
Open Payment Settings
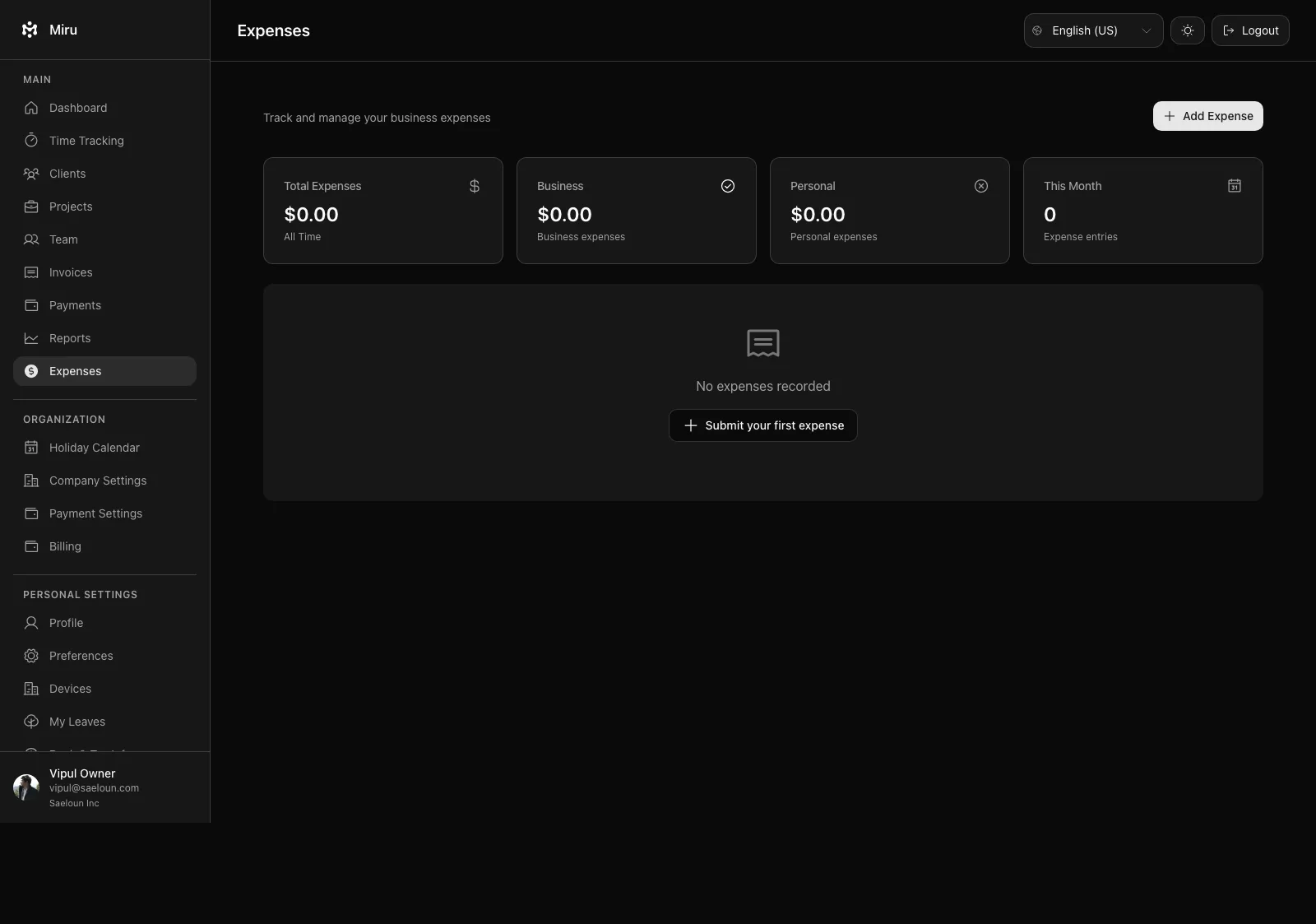pos(104,513)
